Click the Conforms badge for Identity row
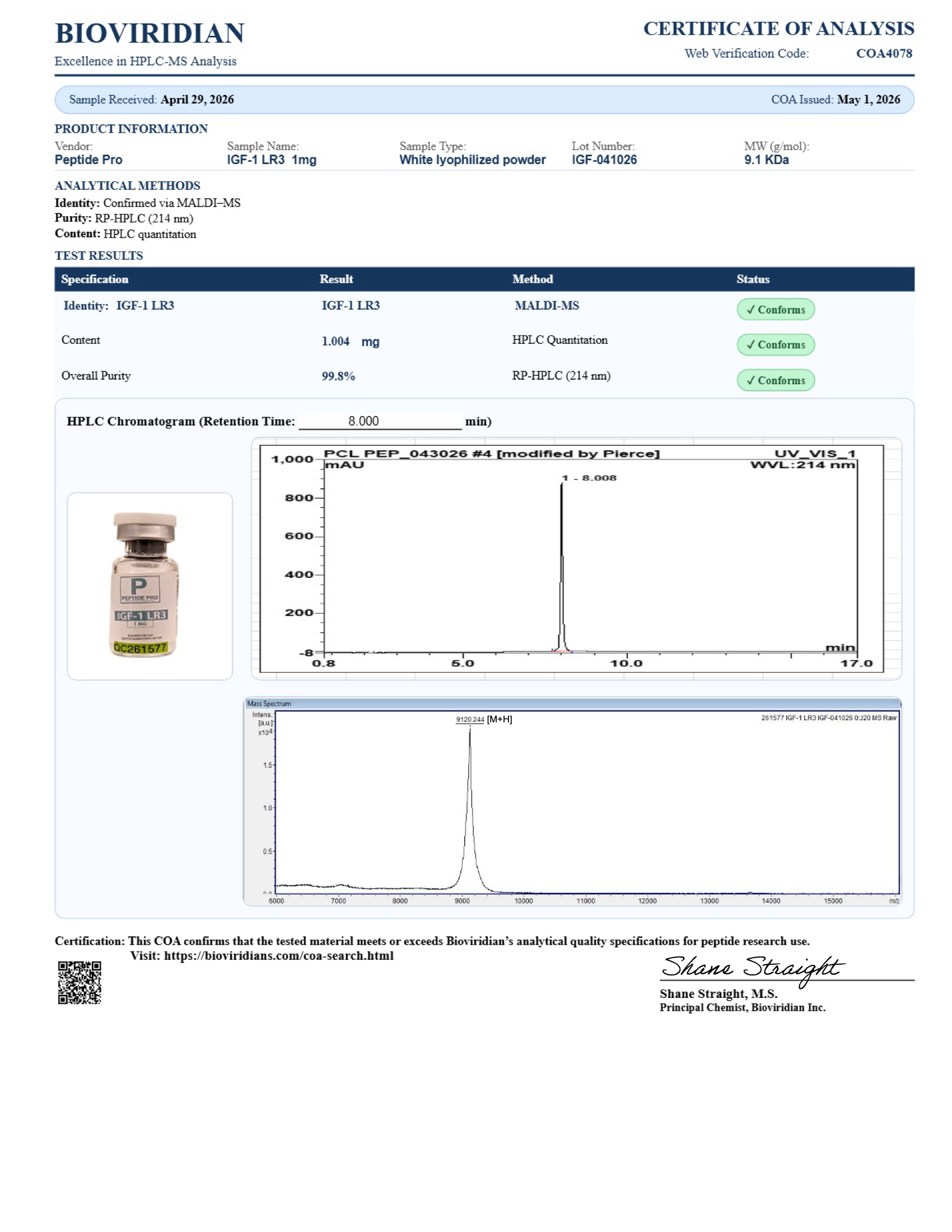 776,309
